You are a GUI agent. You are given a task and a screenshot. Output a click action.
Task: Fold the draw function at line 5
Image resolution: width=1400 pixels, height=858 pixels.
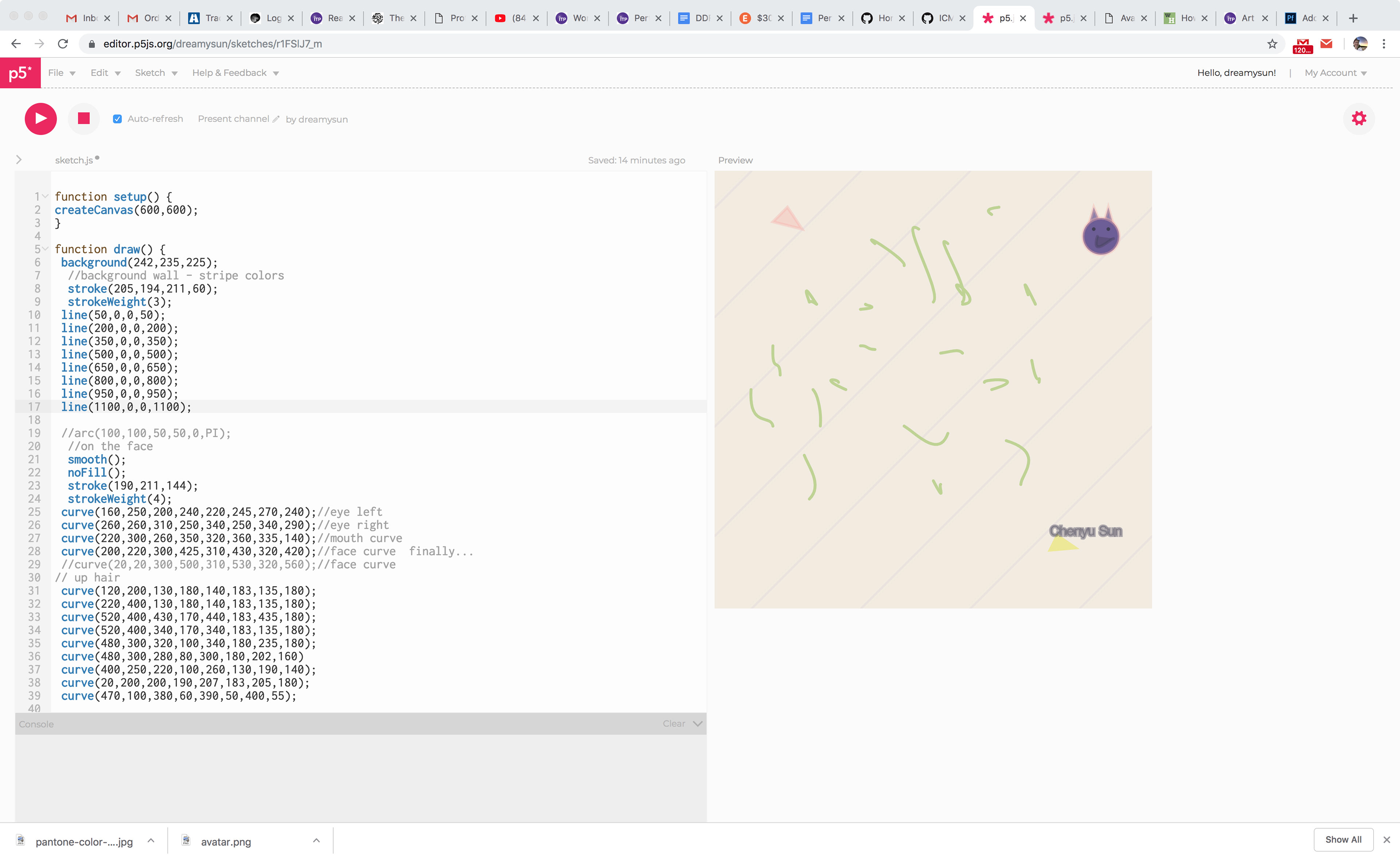46,249
